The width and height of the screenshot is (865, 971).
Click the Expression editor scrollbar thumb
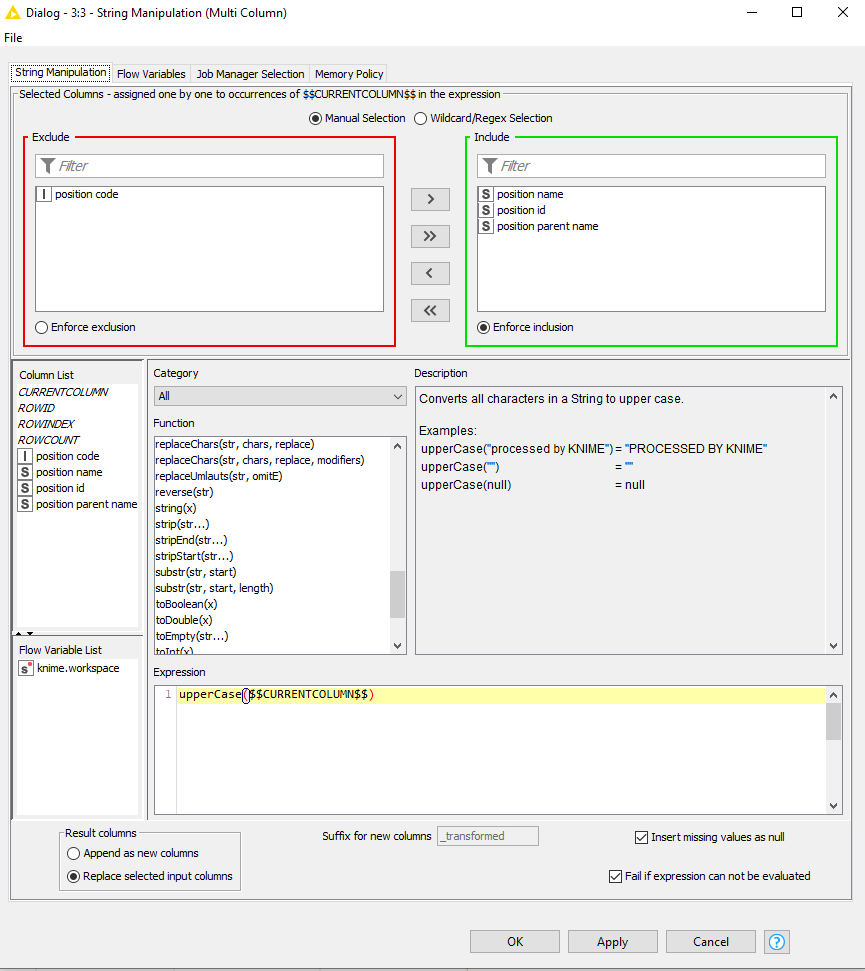pyautogui.click(x=833, y=721)
